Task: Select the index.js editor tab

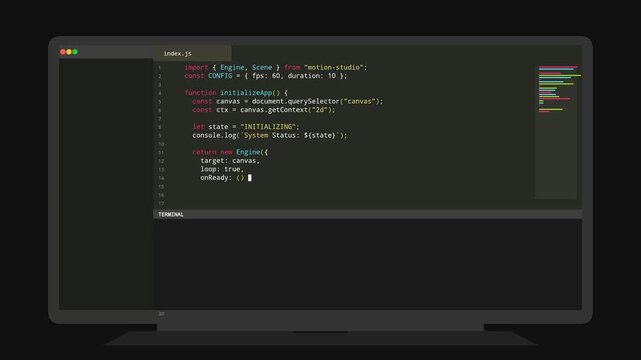Action: (192, 53)
